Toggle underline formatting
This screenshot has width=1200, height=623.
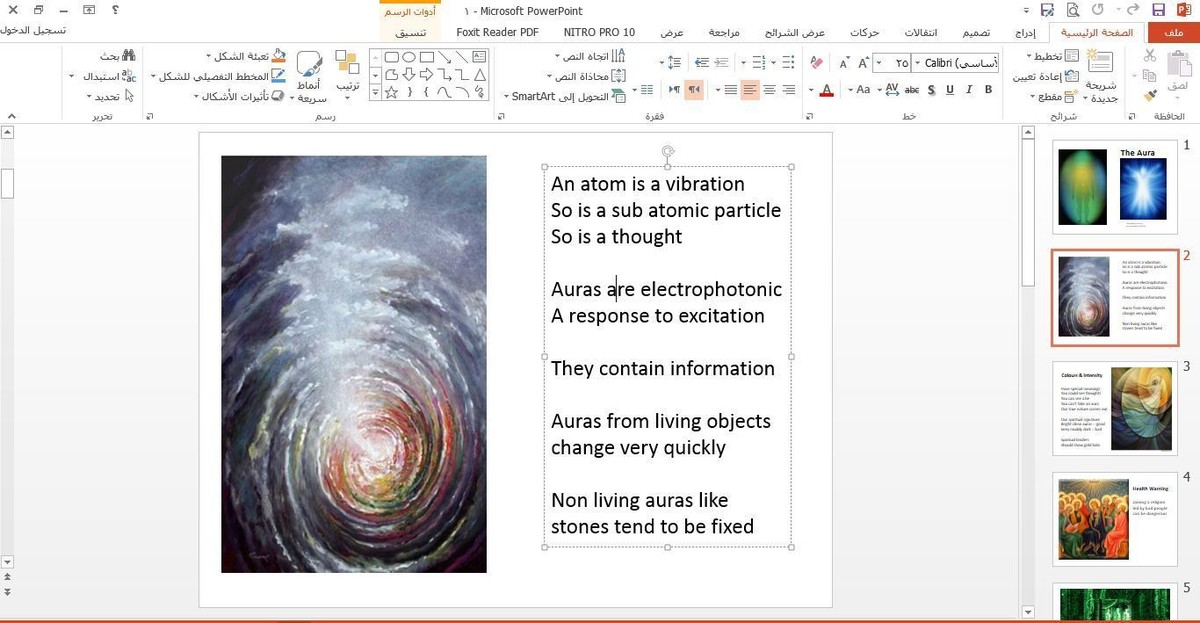click(950, 90)
